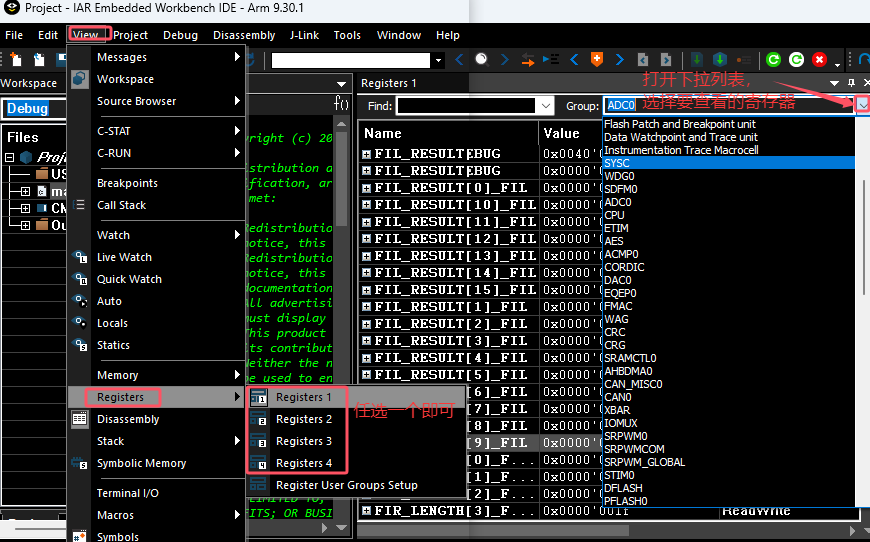Click the second green Debug without Downloading icon
Viewport: 870px width, 542px height.
796,59
